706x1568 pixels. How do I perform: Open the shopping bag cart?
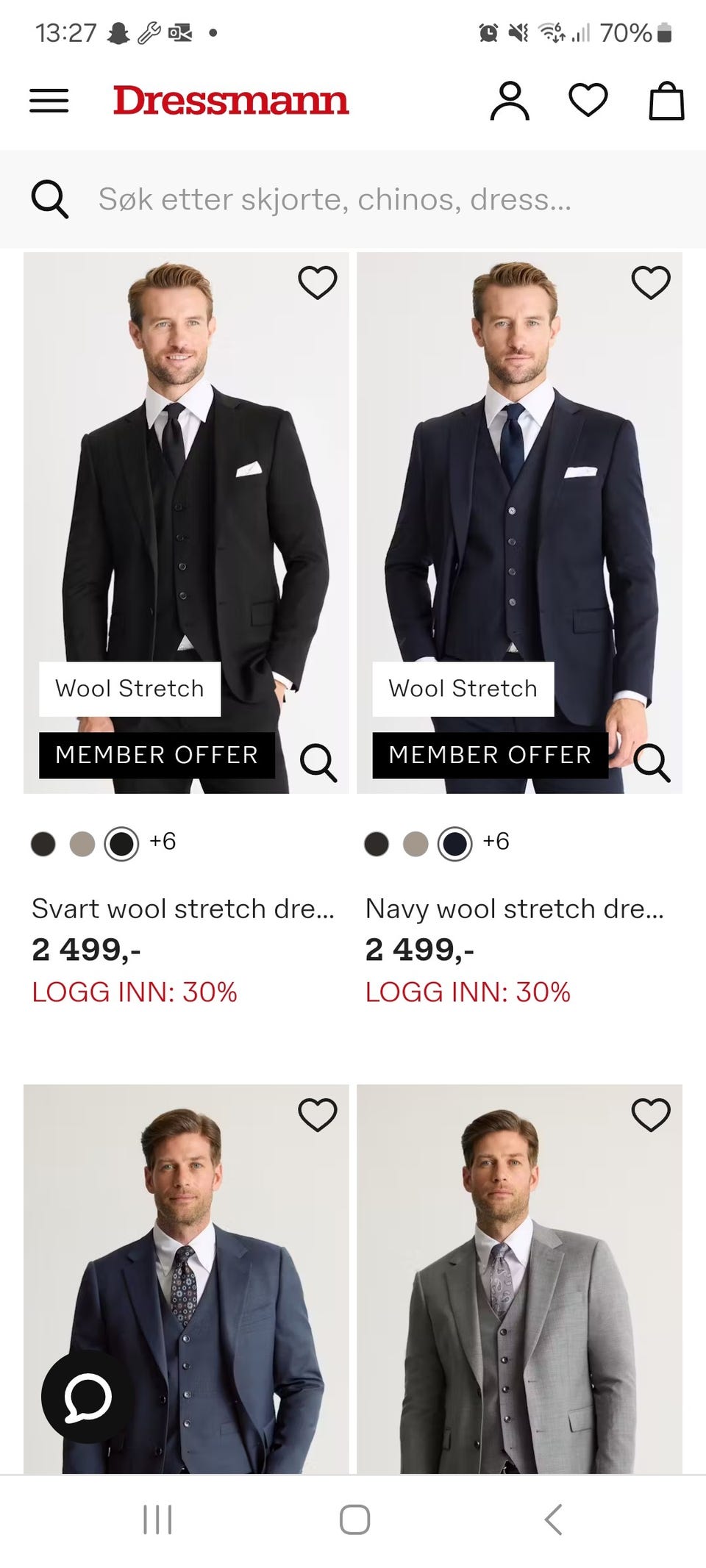[x=666, y=101]
